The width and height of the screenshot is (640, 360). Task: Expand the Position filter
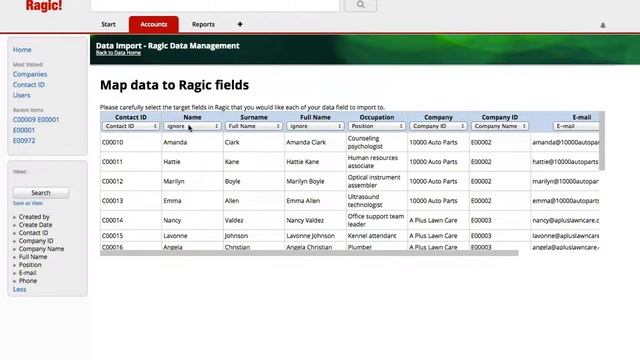[x=30, y=265]
